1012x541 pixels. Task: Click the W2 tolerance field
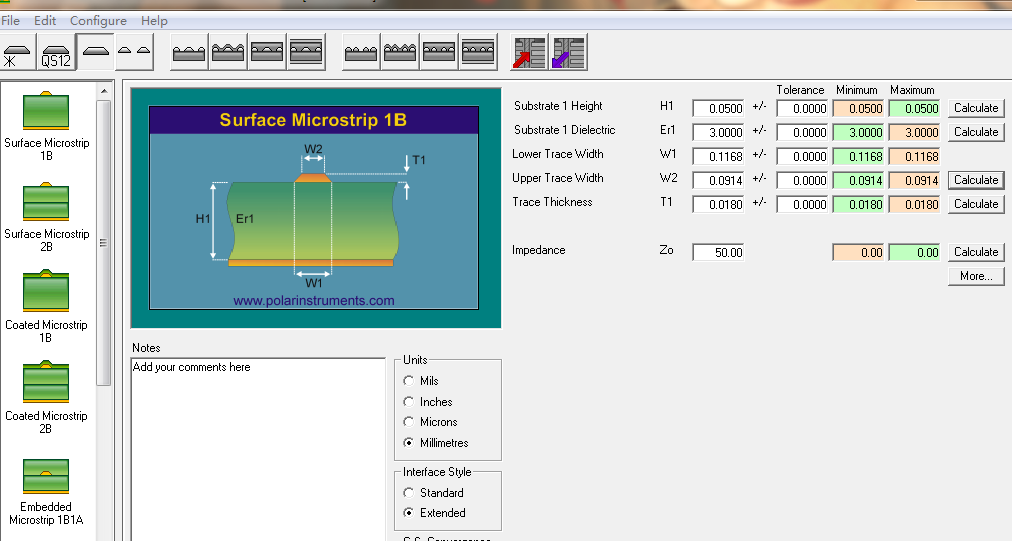802,180
